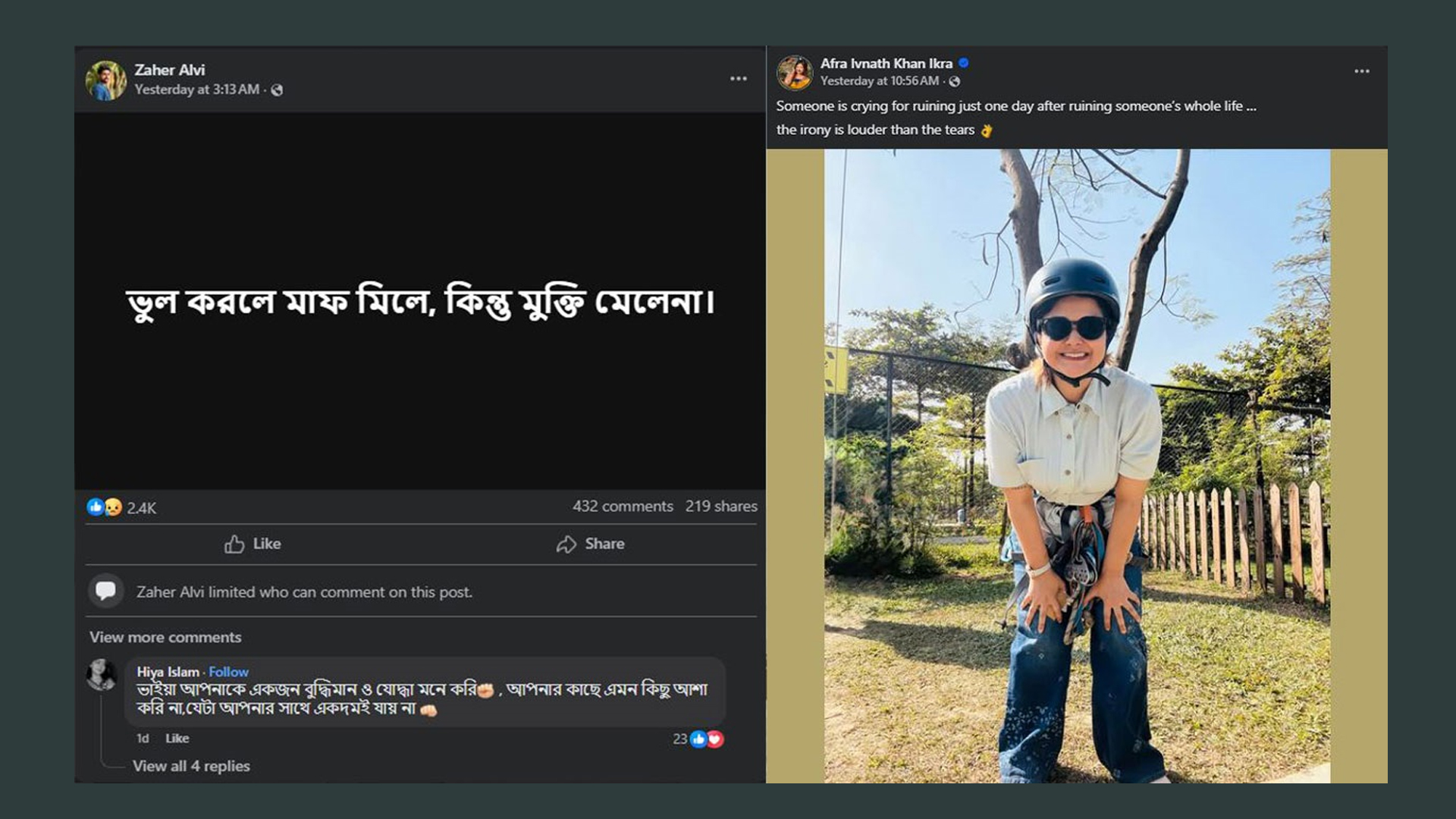Click Hiya Islam's commenter avatar
Image resolution: width=1456 pixels, height=819 pixels.
(x=102, y=674)
